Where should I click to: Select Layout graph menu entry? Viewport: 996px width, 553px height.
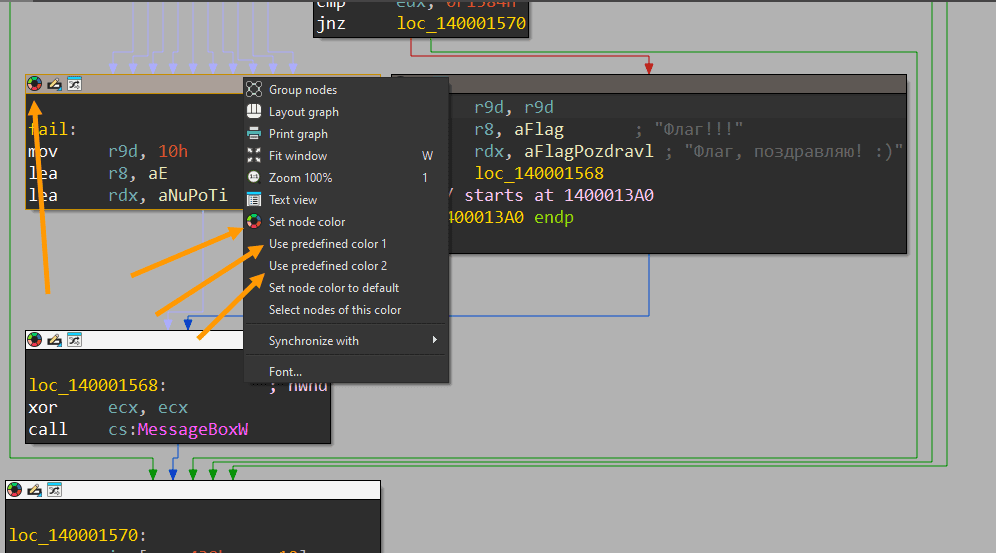pos(303,112)
